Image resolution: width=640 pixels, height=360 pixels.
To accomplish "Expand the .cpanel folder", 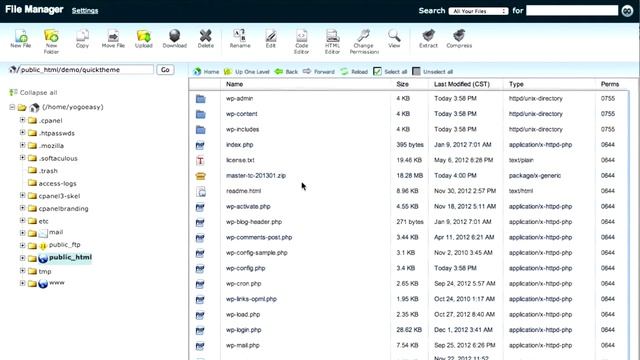I will coord(22,120).
